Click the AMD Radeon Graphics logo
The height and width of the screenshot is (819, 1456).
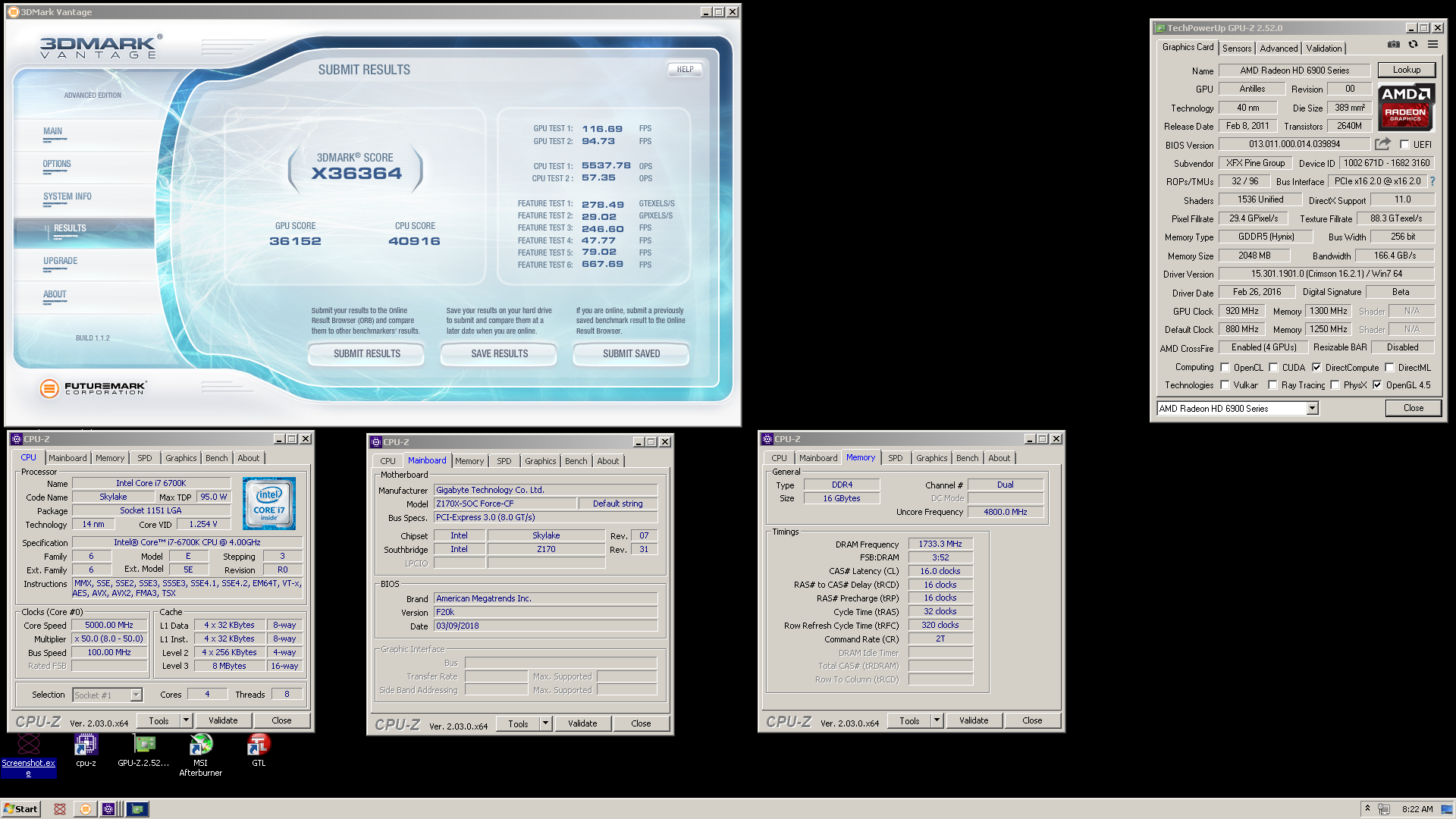click(x=1406, y=106)
